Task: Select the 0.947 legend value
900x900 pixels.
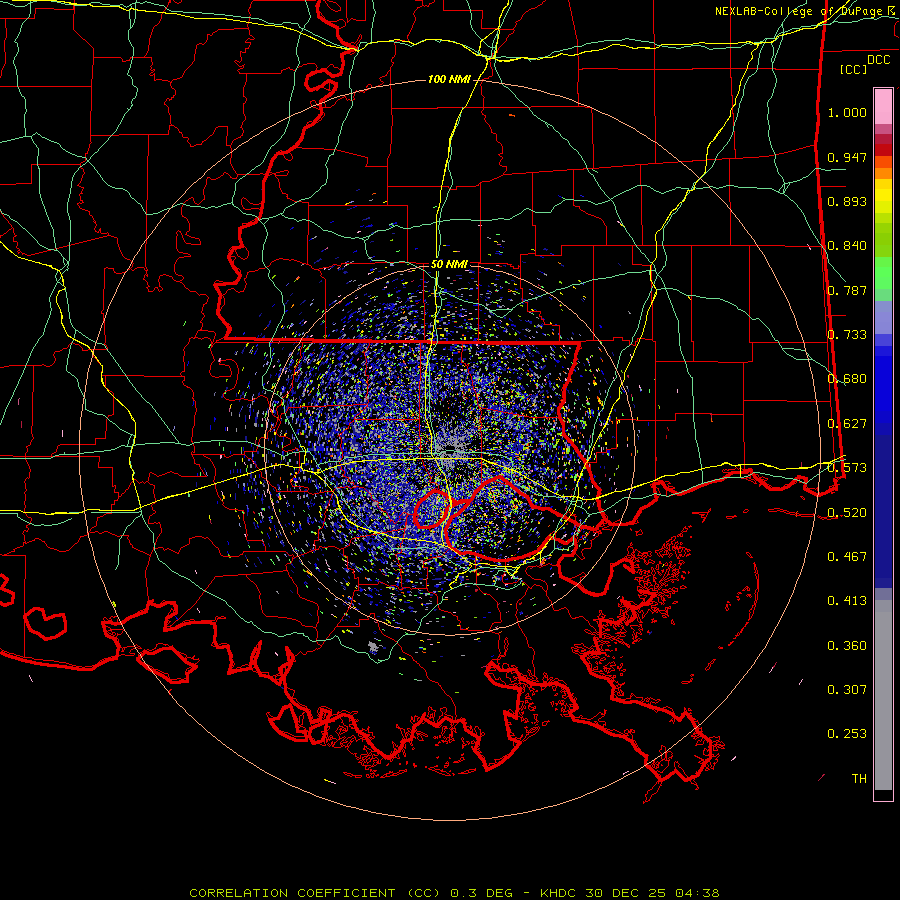Action: pyautogui.click(x=847, y=157)
